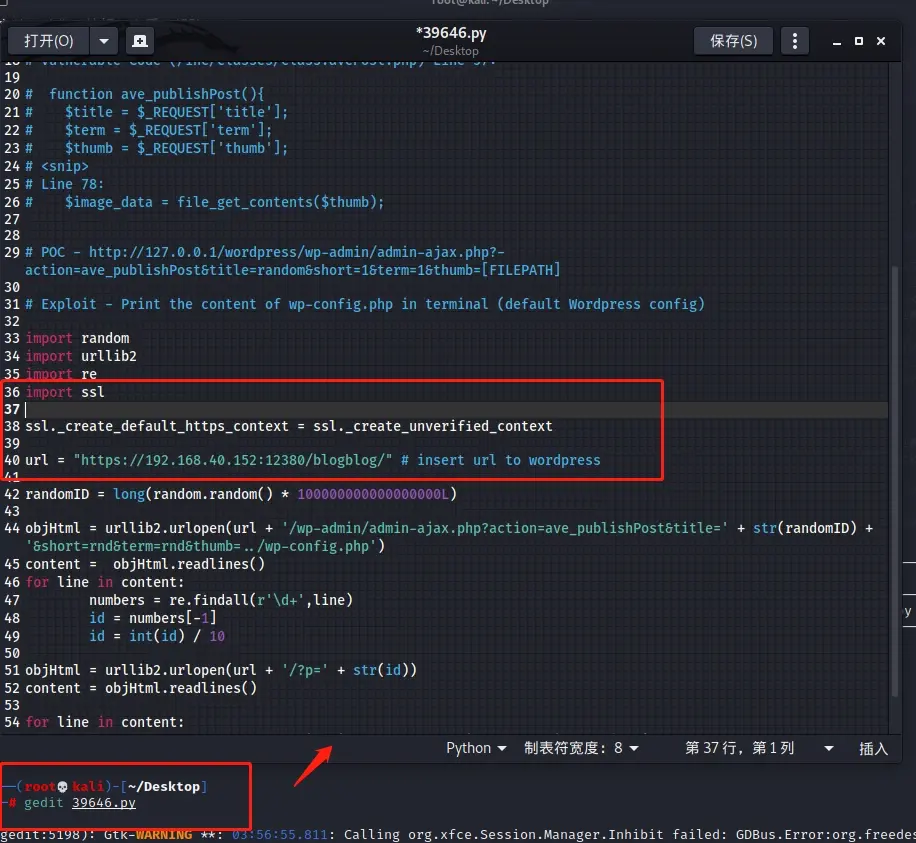Click line 51 urlopen with '/?p='
The image size is (916, 843).
(221, 670)
